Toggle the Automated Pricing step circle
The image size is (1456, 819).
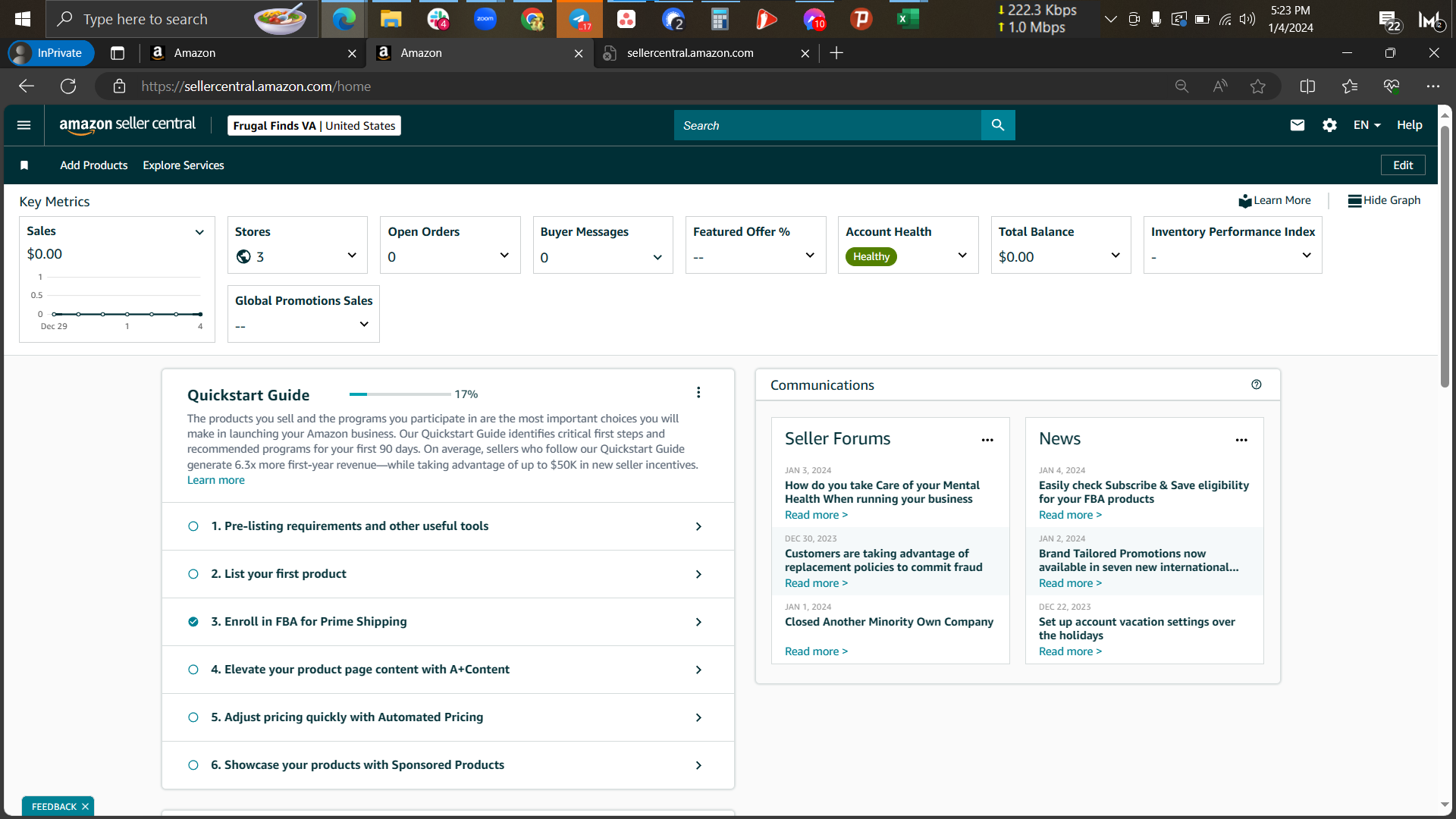coord(193,717)
